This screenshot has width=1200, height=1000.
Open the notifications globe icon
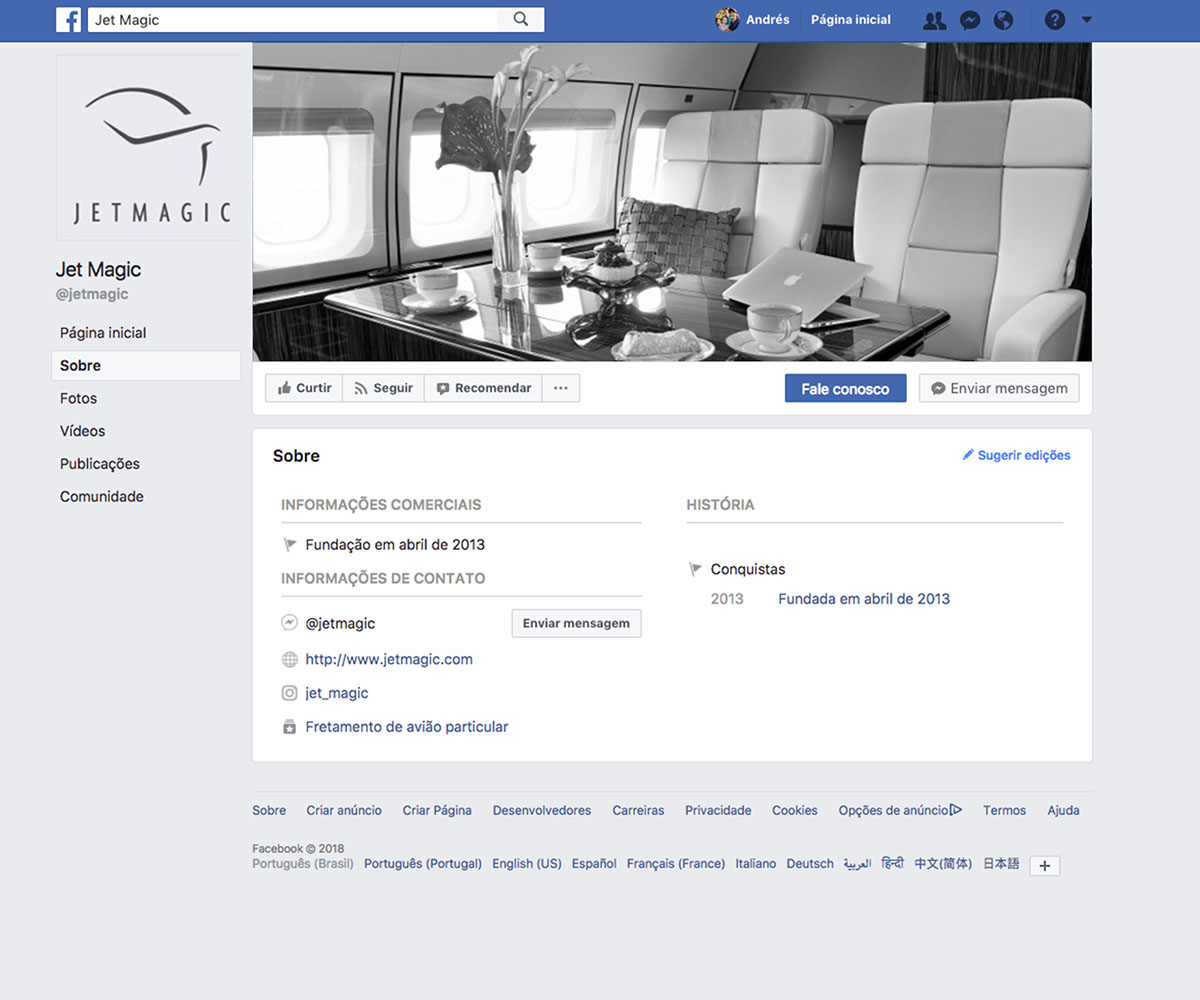tap(1004, 20)
